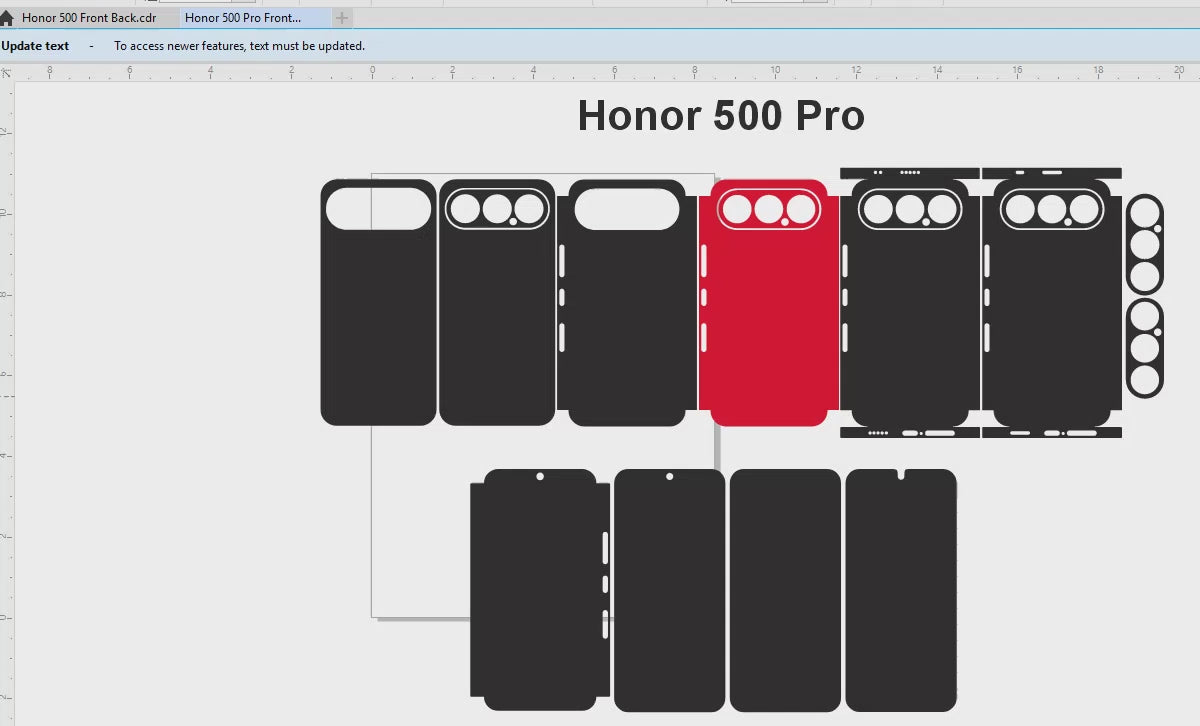Click the lower camera ring skin at far right
Image resolution: width=1200 pixels, height=726 pixels.
tap(1145, 348)
